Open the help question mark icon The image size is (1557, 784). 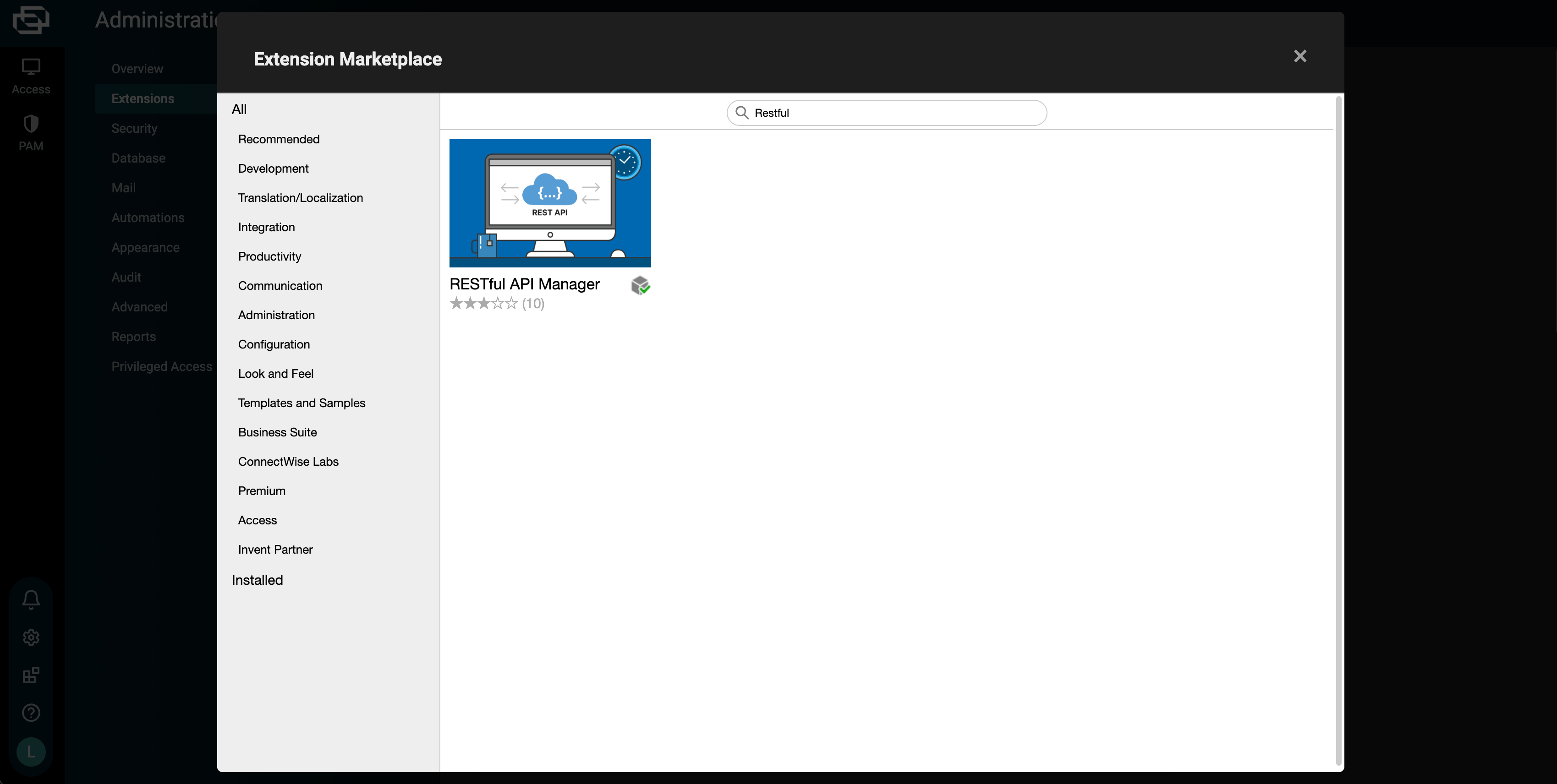(31, 713)
